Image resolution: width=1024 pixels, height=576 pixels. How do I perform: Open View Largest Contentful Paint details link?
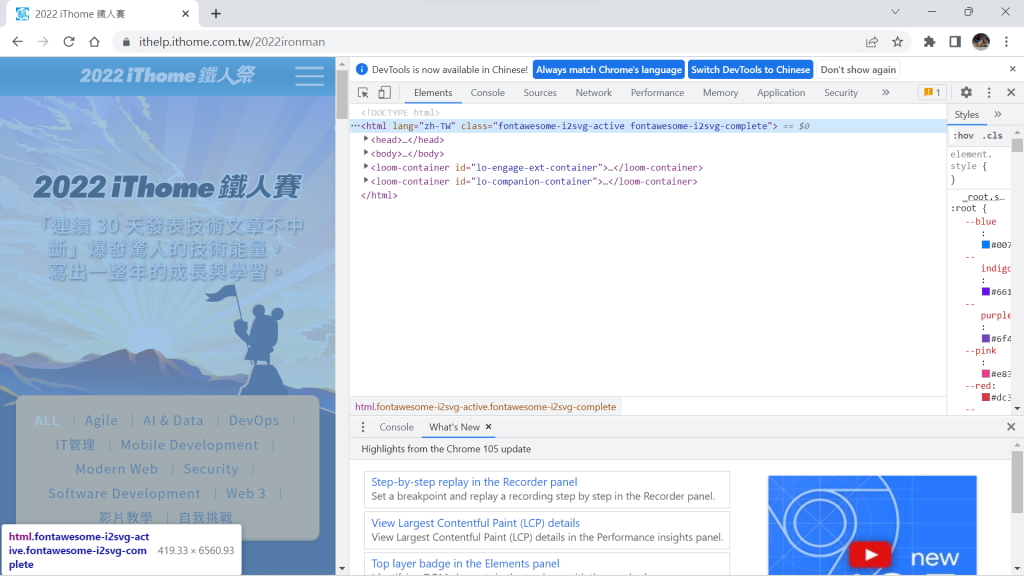coord(475,523)
